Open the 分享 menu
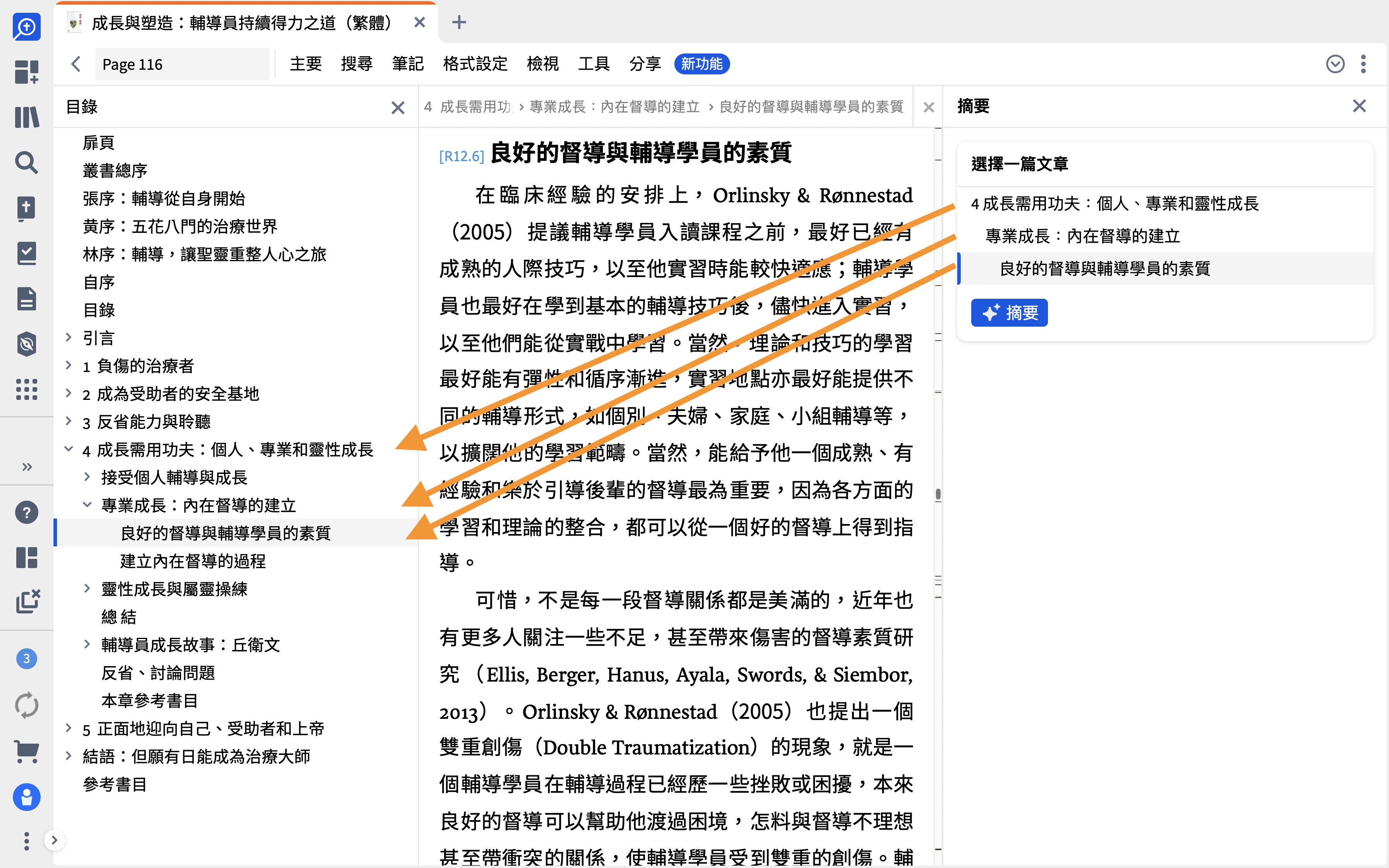 pos(645,64)
